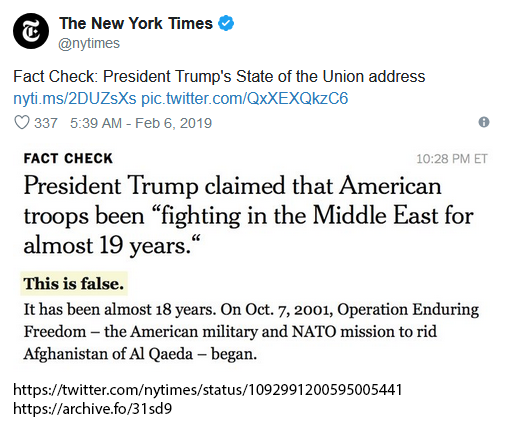Open the pic.twitter.com/QxXEXQkzC6 link
This screenshot has height=430, width=506.
245,98
